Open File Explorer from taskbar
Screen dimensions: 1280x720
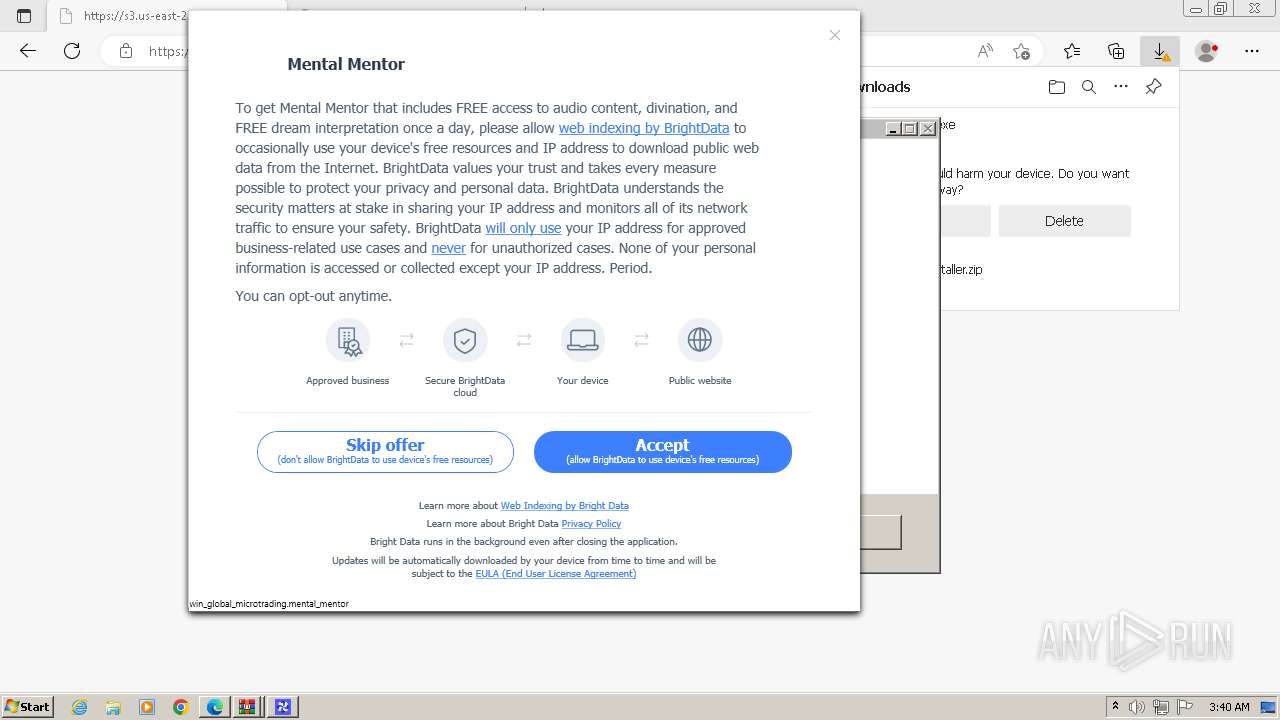113,707
